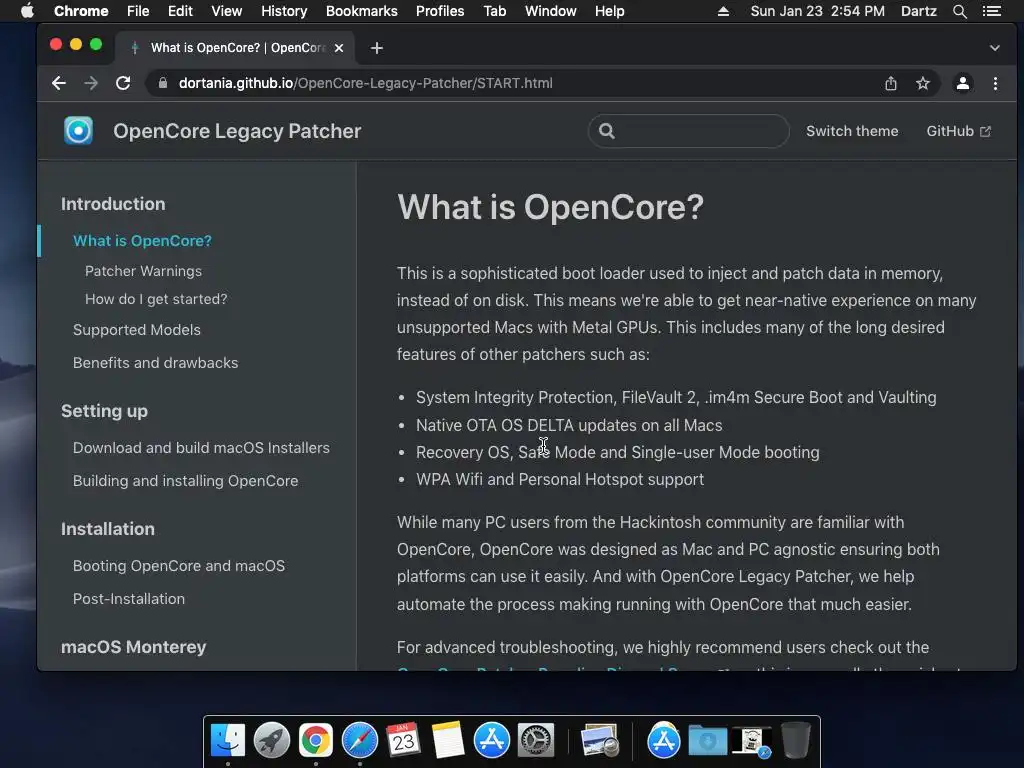This screenshot has height=768, width=1024.
Task: Click the Dartz user name in menu bar
Action: 918,11
